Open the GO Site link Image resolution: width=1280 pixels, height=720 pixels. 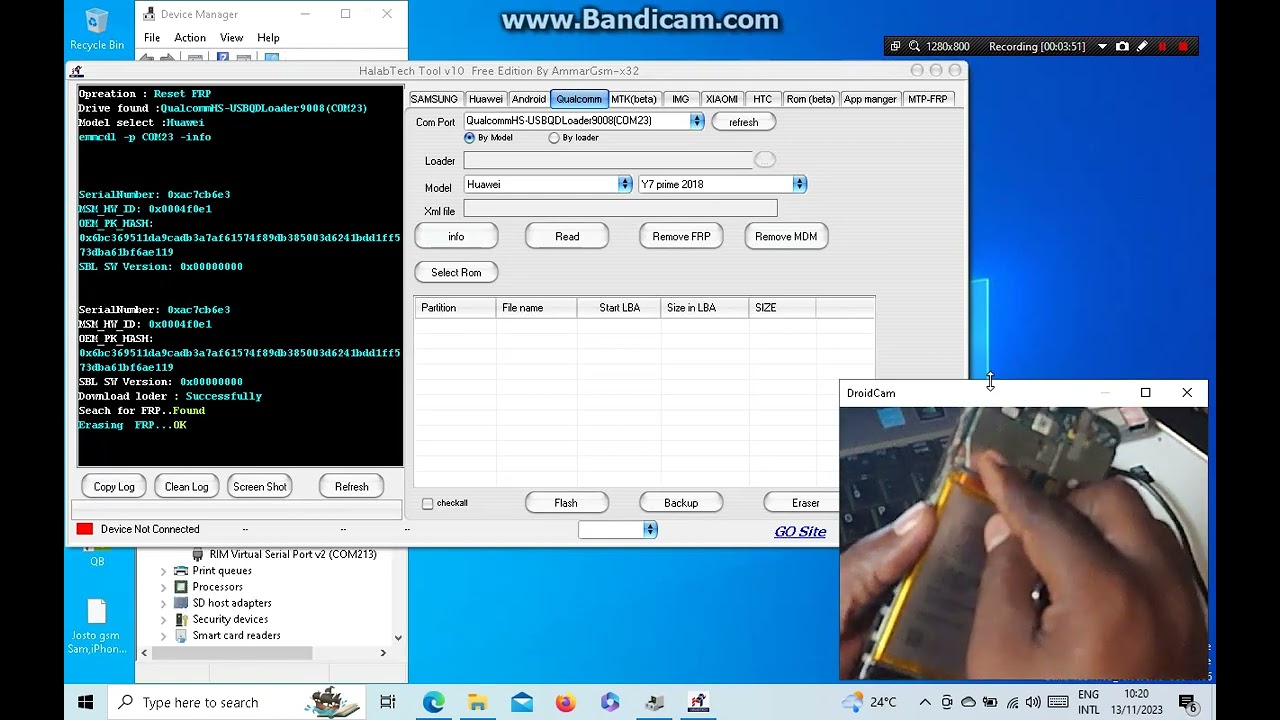click(800, 531)
